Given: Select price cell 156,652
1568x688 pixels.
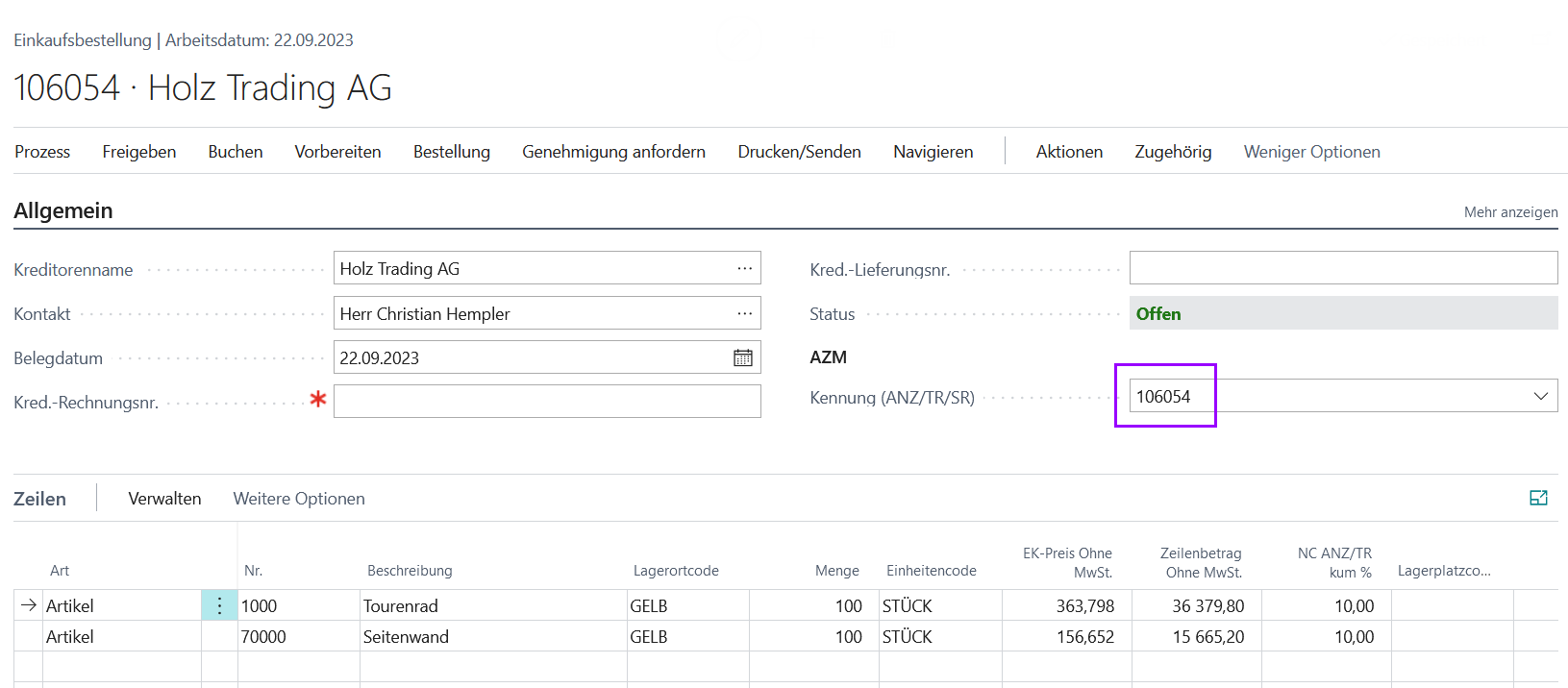Looking at the screenshot, I should pos(1067,636).
